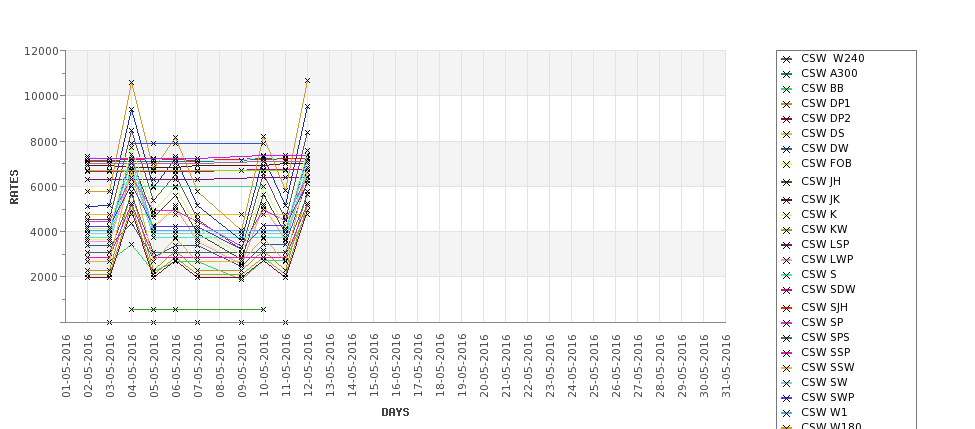975x429 pixels.
Task: Select the CSW LWP legend entry
Action: click(826, 259)
